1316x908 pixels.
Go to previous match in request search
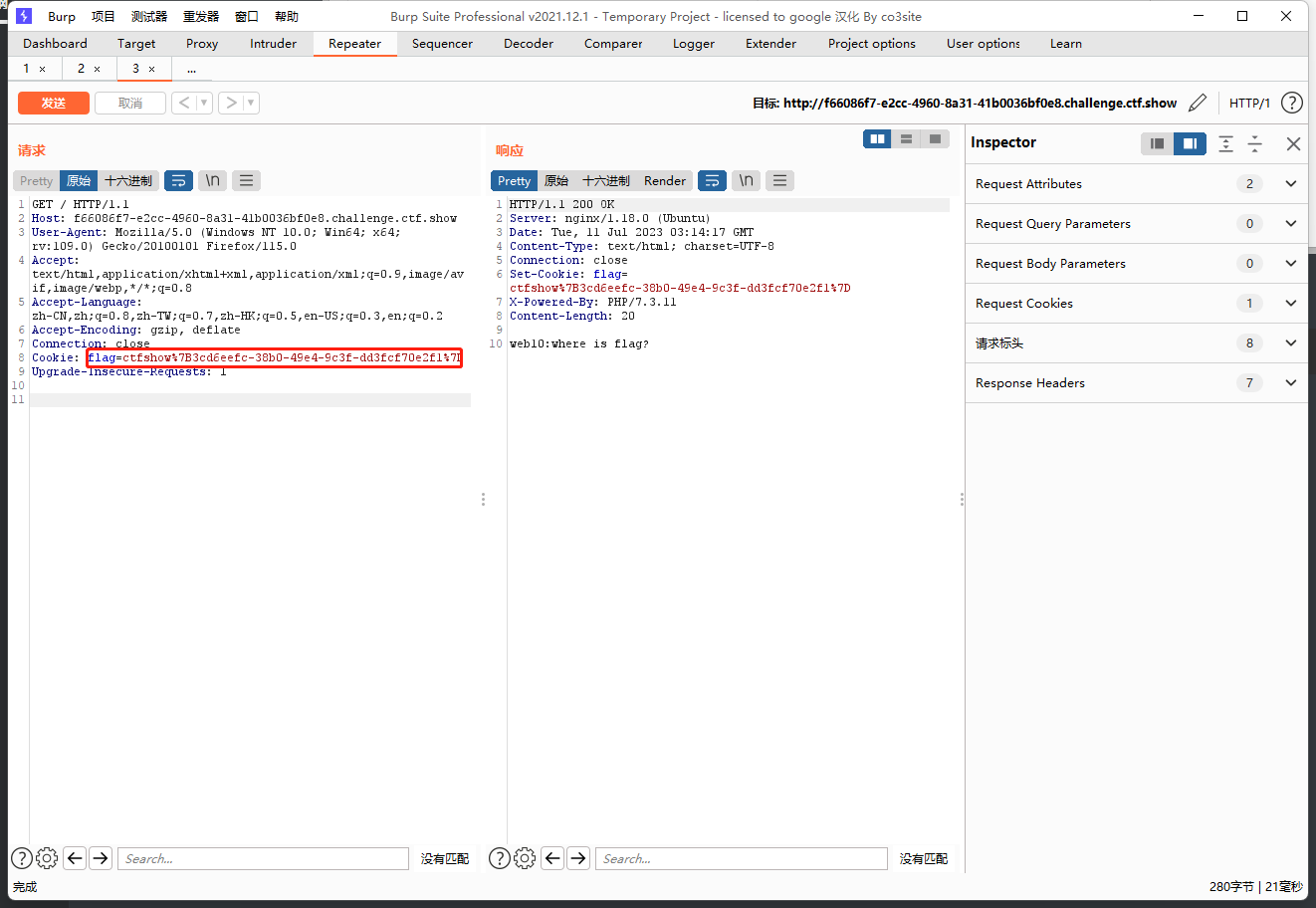click(75, 858)
